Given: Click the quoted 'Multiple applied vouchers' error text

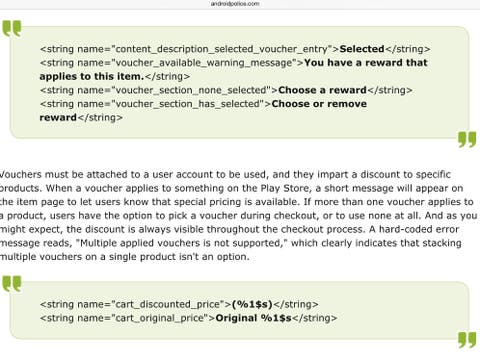Looking at the screenshot, I should point(180,243).
